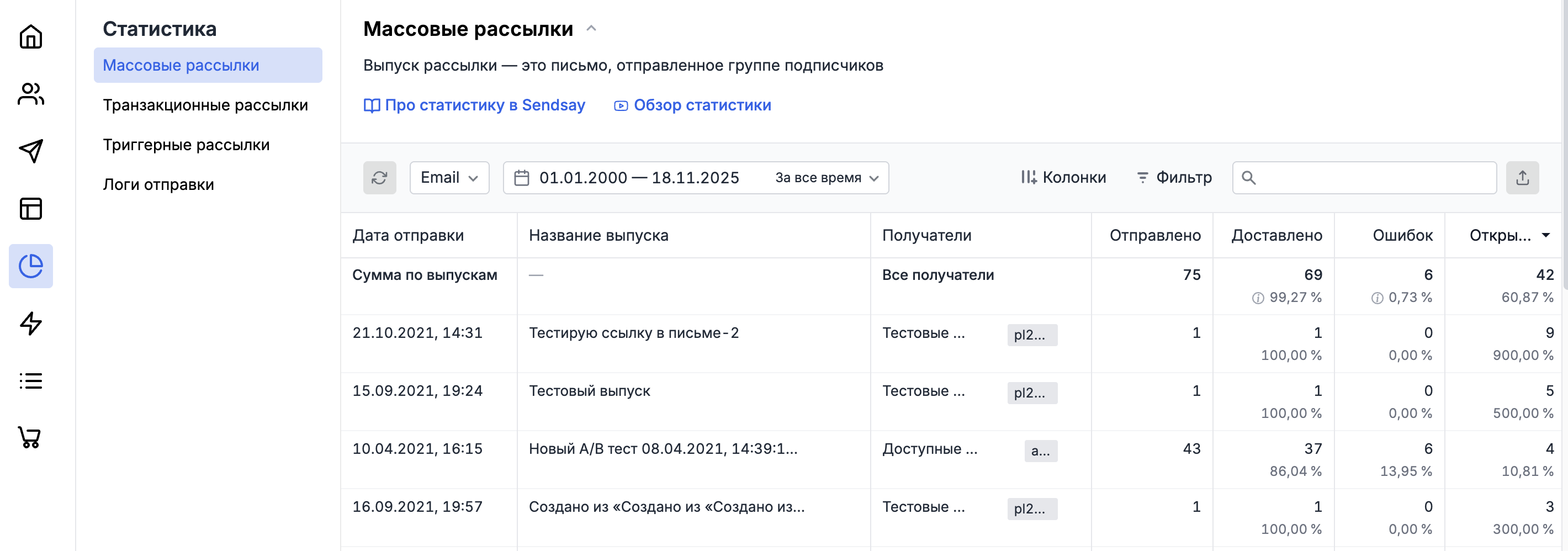The image size is (1568, 551).
Task: Open the Home icon in sidebar
Action: point(30,37)
